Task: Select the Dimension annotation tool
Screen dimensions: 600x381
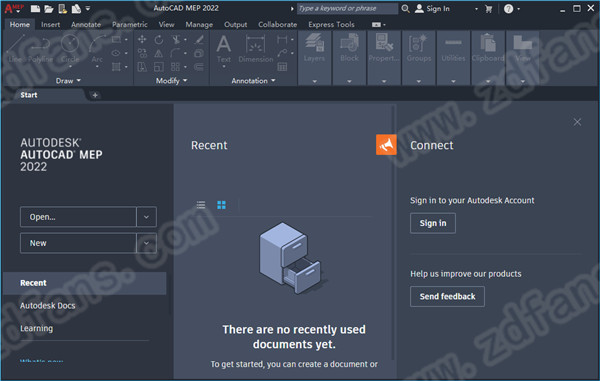Action: [x=256, y=49]
